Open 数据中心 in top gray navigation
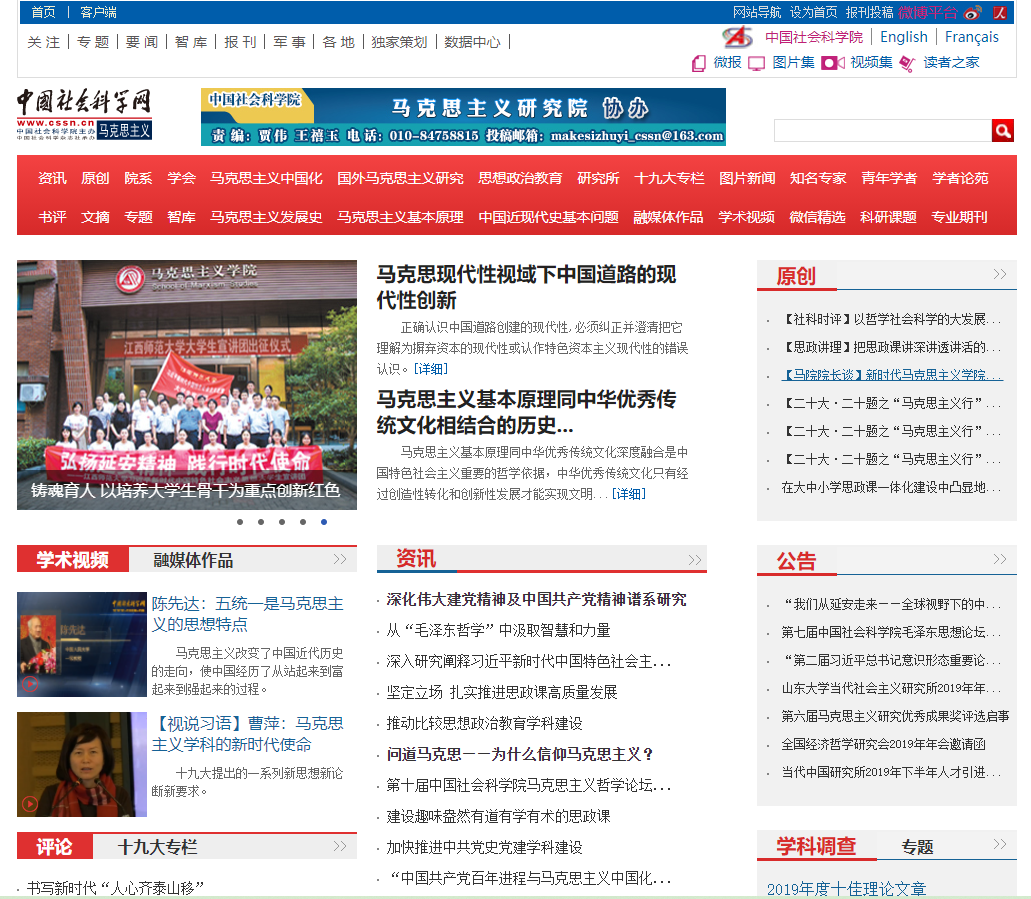1031x899 pixels. [x=472, y=42]
